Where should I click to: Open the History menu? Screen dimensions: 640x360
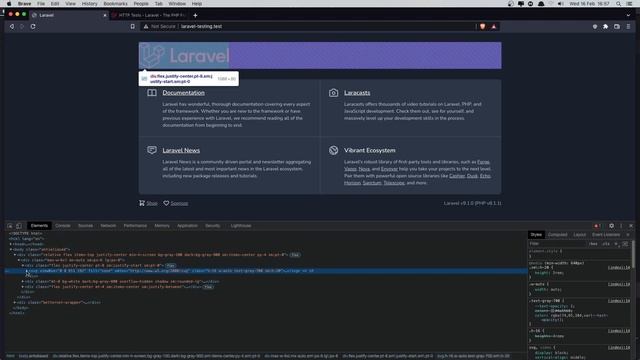(89, 4)
